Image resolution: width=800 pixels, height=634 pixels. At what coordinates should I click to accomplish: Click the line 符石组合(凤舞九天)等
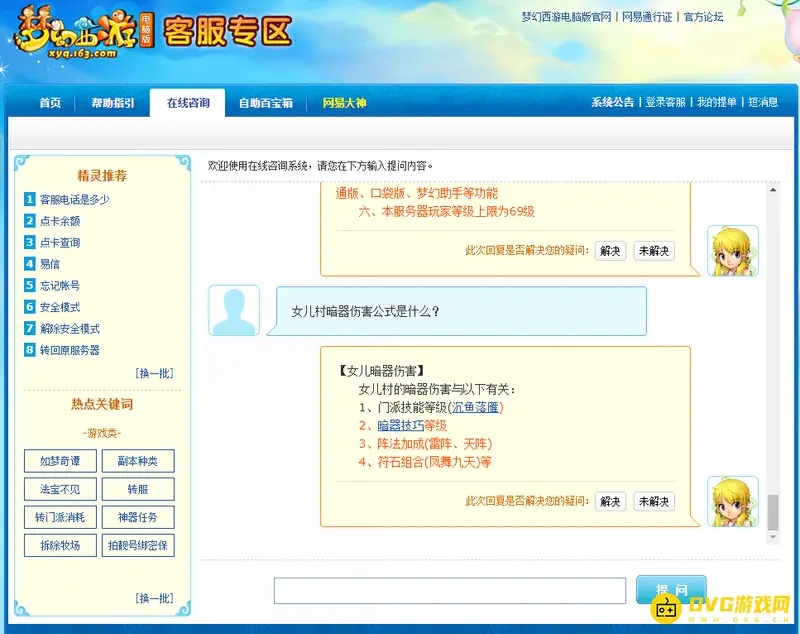point(425,462)
